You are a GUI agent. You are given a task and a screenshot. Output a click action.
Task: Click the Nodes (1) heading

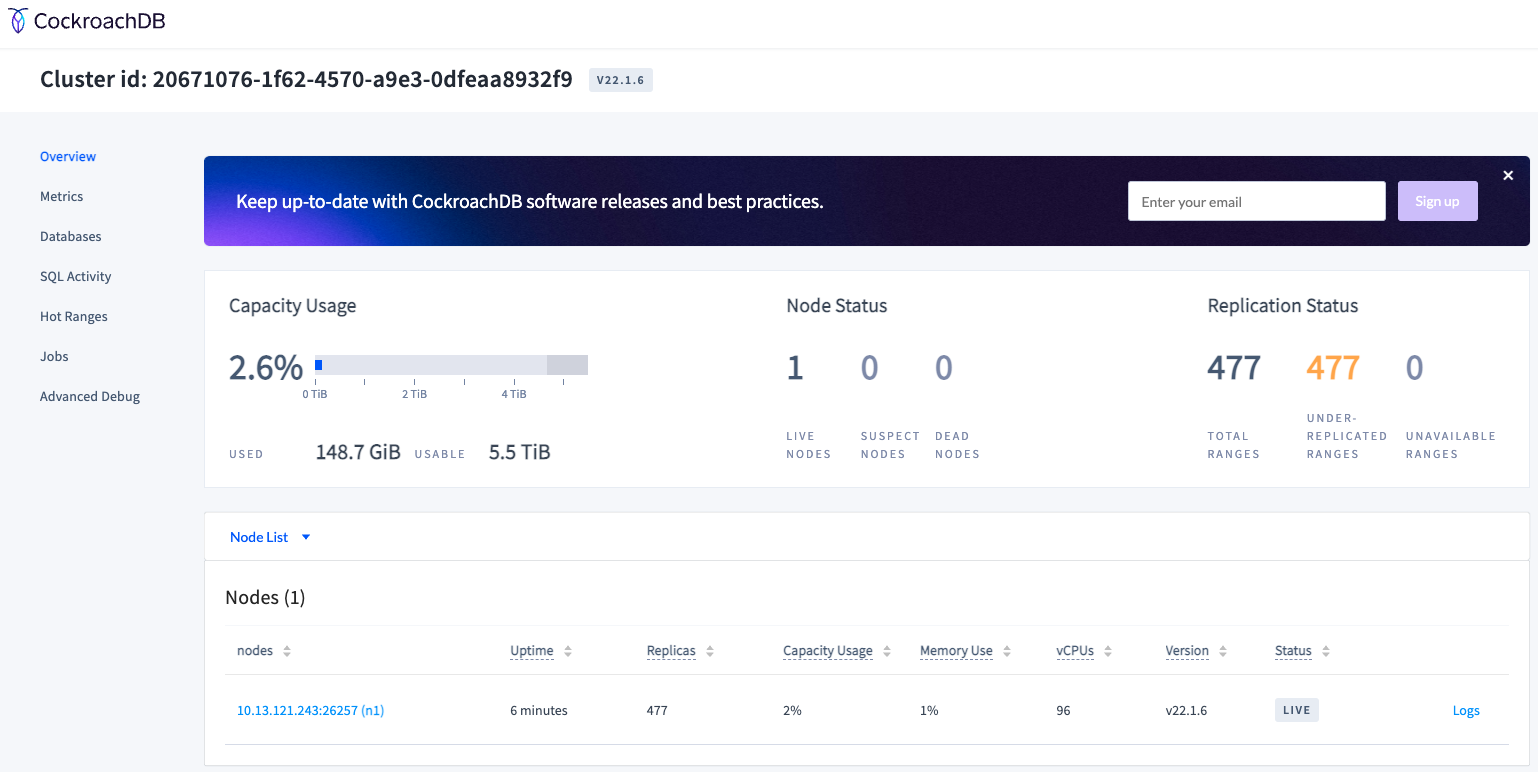point(265,597)
